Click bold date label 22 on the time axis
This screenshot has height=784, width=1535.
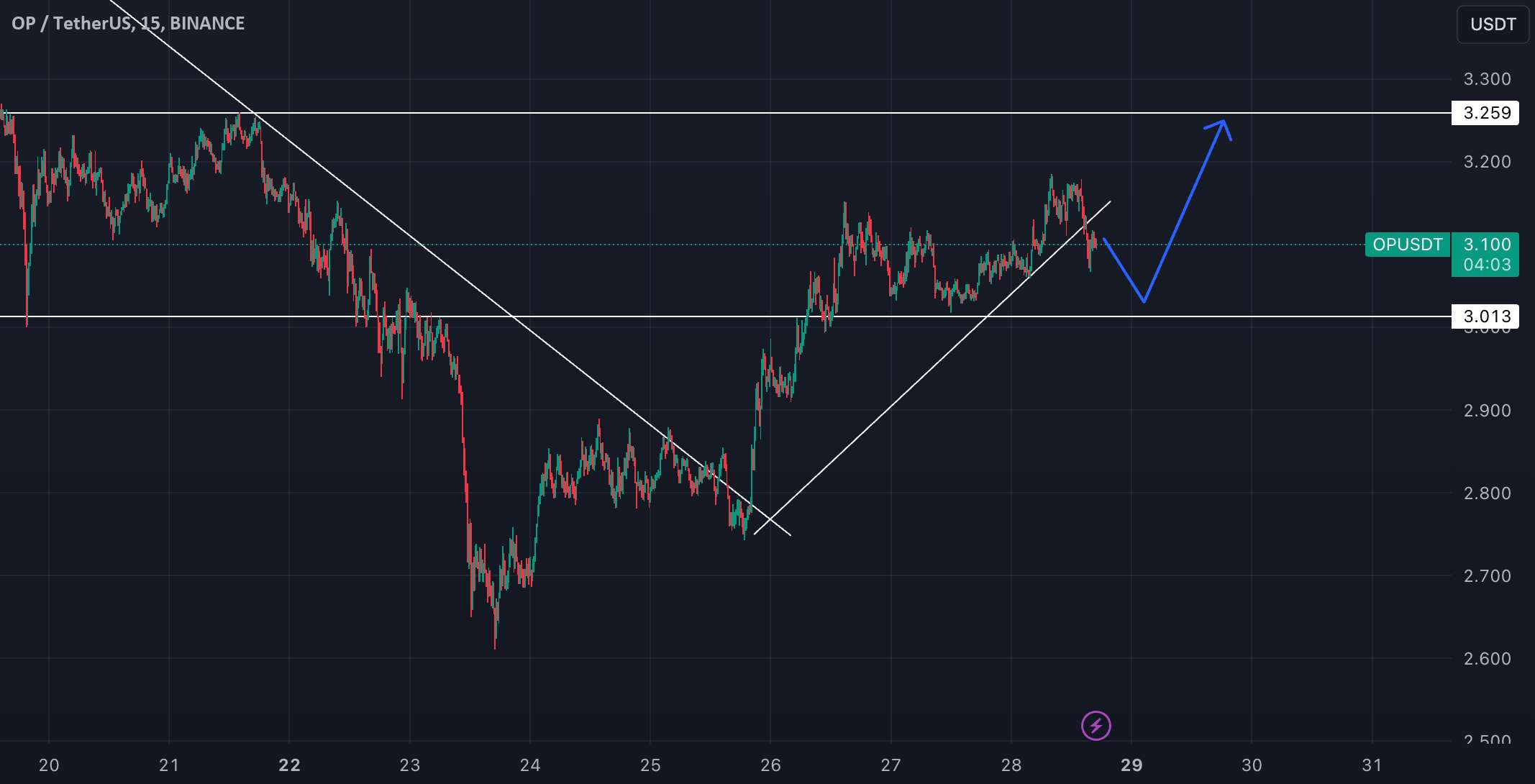(289, 765)
